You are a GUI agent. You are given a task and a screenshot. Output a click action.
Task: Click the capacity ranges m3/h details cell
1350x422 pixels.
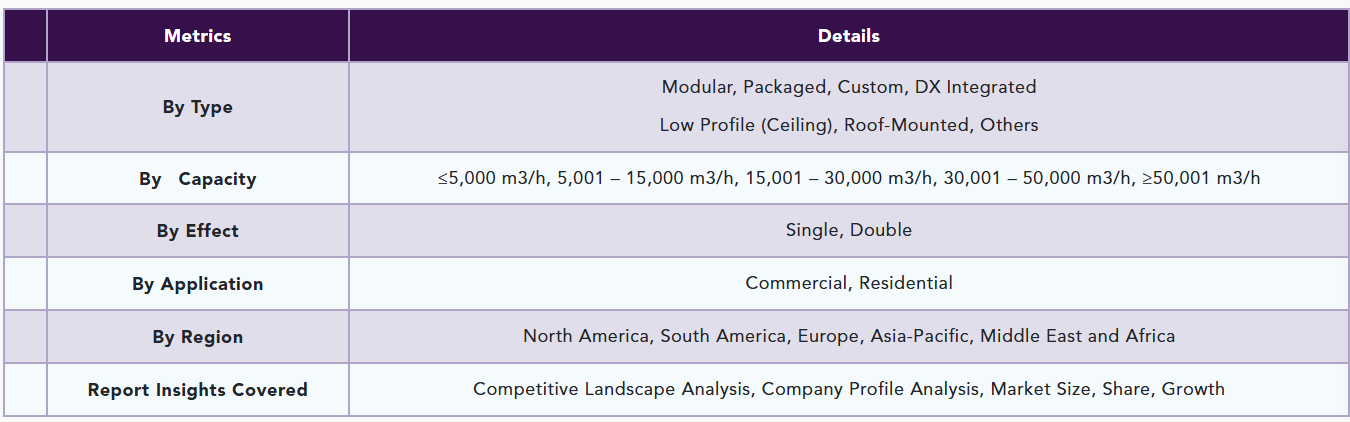point(849,178)
